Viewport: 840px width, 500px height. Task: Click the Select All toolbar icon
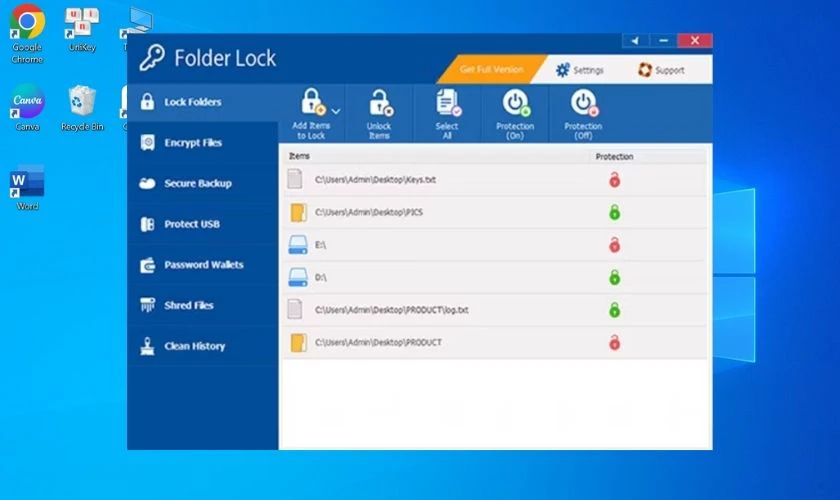pyautogui.click(x=448, y=102)
